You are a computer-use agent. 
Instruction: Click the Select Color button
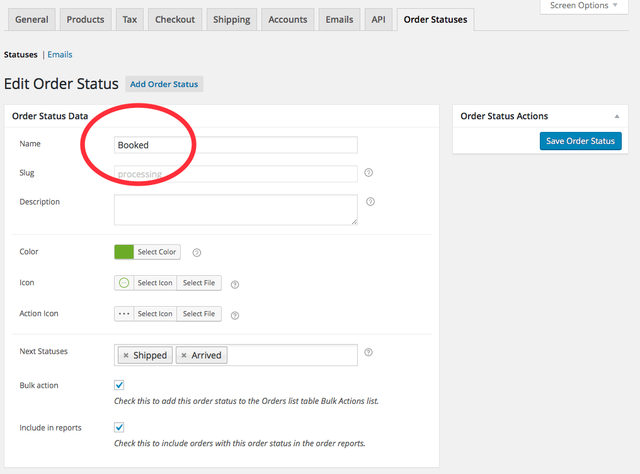point(157,252)
